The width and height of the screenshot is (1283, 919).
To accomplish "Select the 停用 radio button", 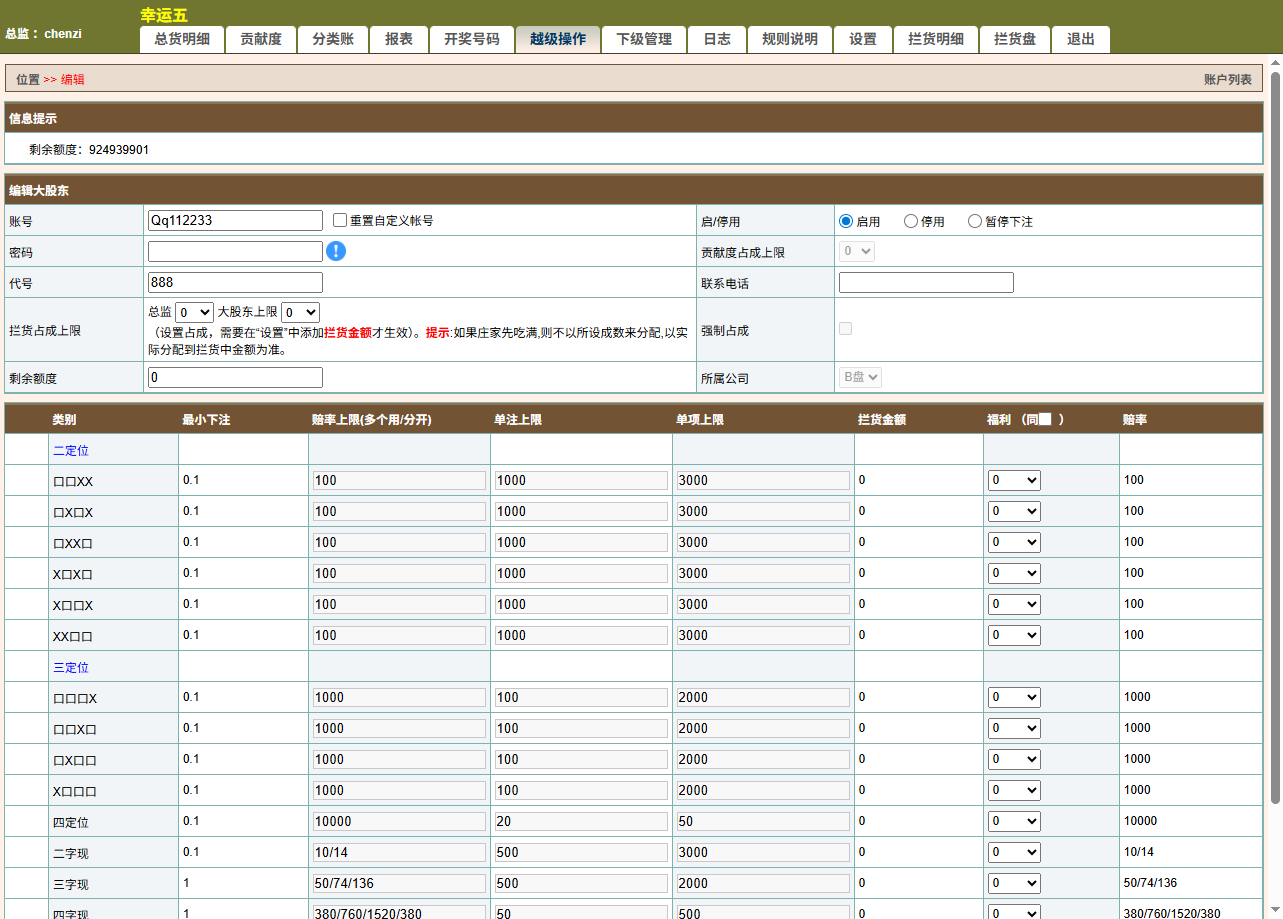I will pyautogui.click(x=910, y=221).
